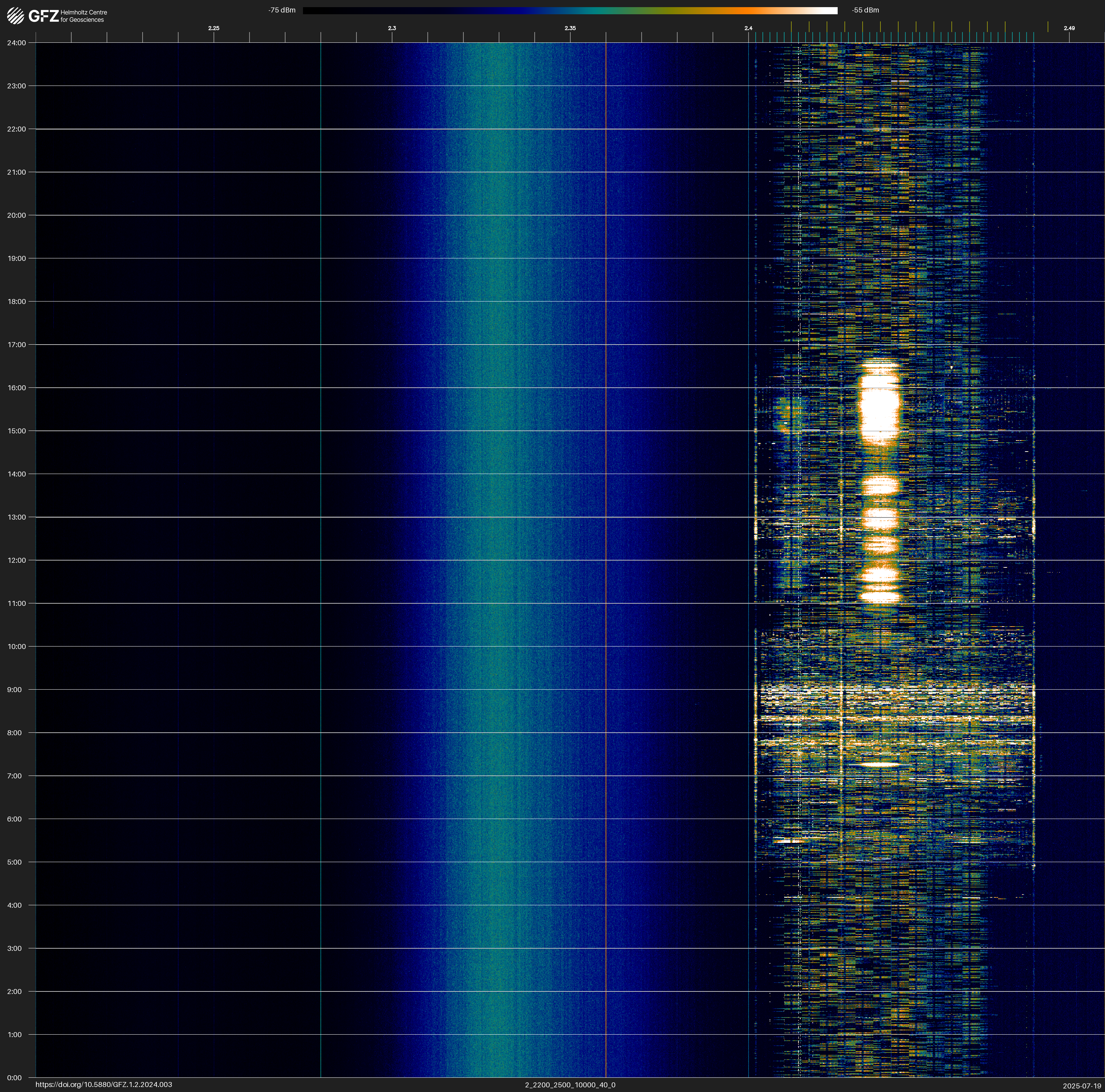This screenshot has width=1105, height=1092.
Task: Click the -55 dBm scale label
Action: [x=865, y=10]
